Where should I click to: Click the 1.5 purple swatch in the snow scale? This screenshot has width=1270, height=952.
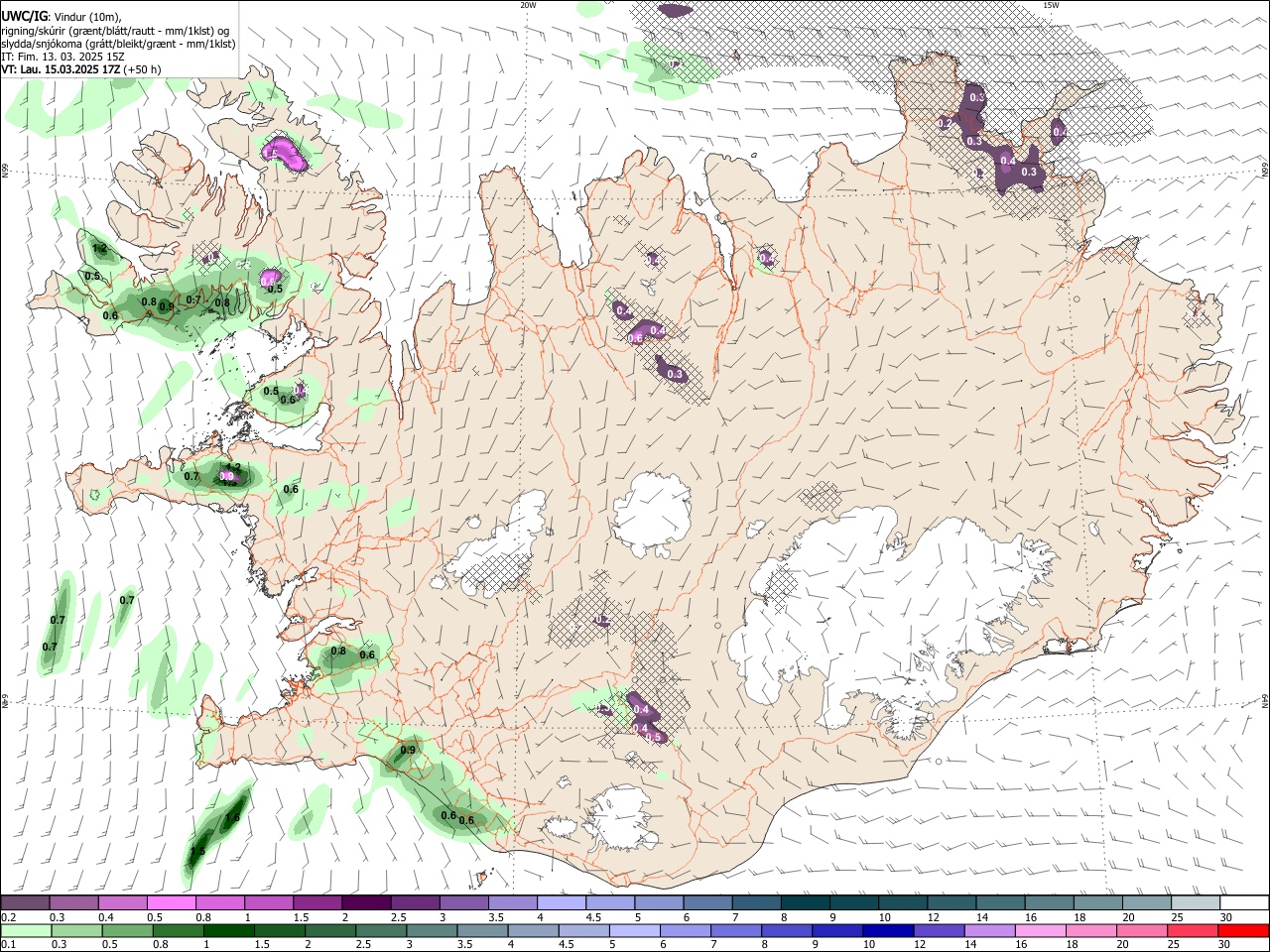coord(317,902)
